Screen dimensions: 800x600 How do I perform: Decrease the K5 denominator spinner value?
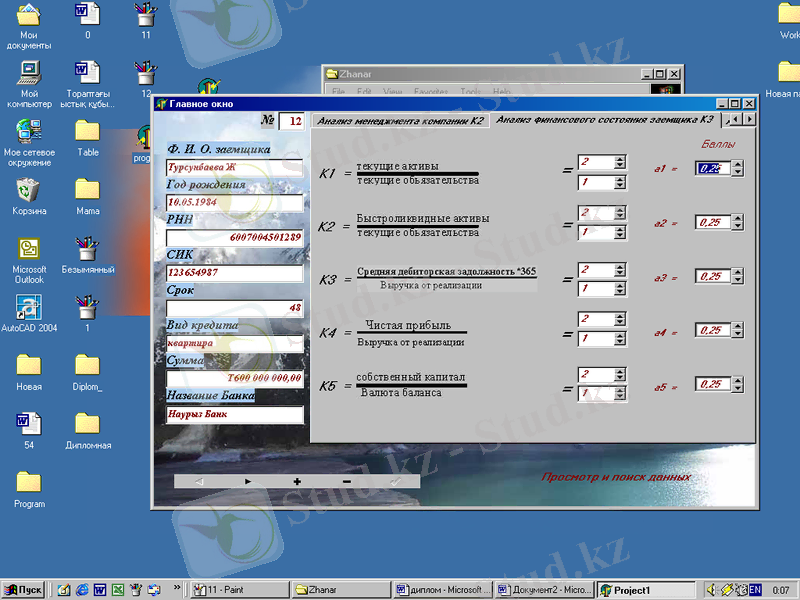[620, 398]
